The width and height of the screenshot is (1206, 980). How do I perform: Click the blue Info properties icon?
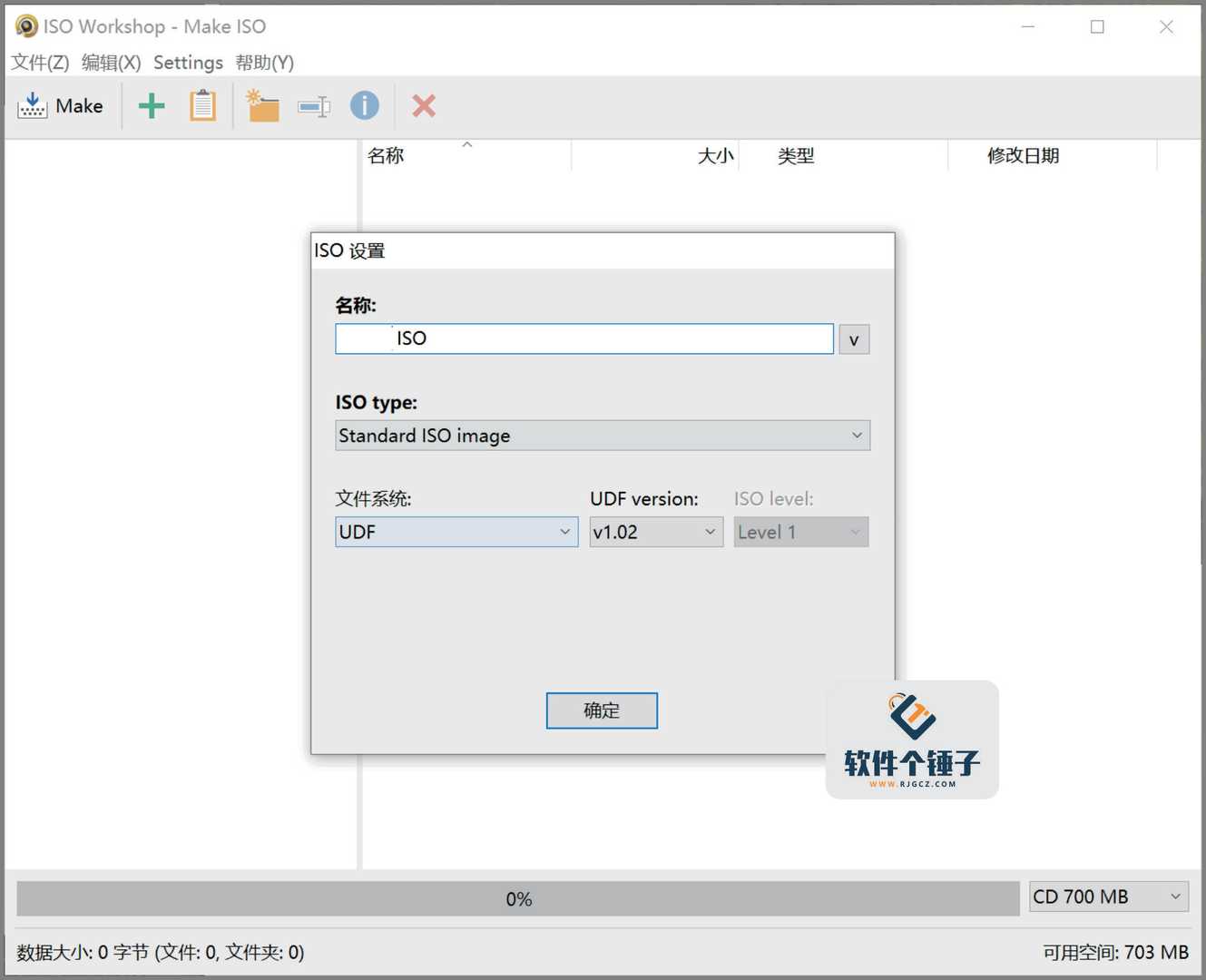tap(365, 106)
